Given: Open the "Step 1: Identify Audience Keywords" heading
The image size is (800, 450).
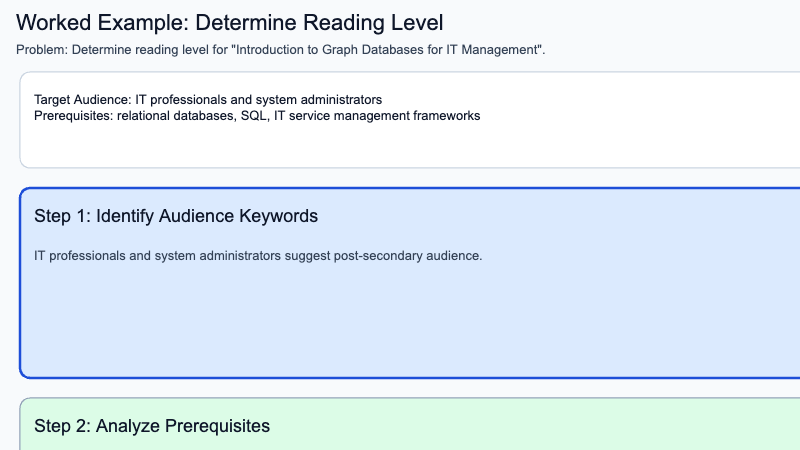Looking at the screenshot, I should click(x=176, y=216).
